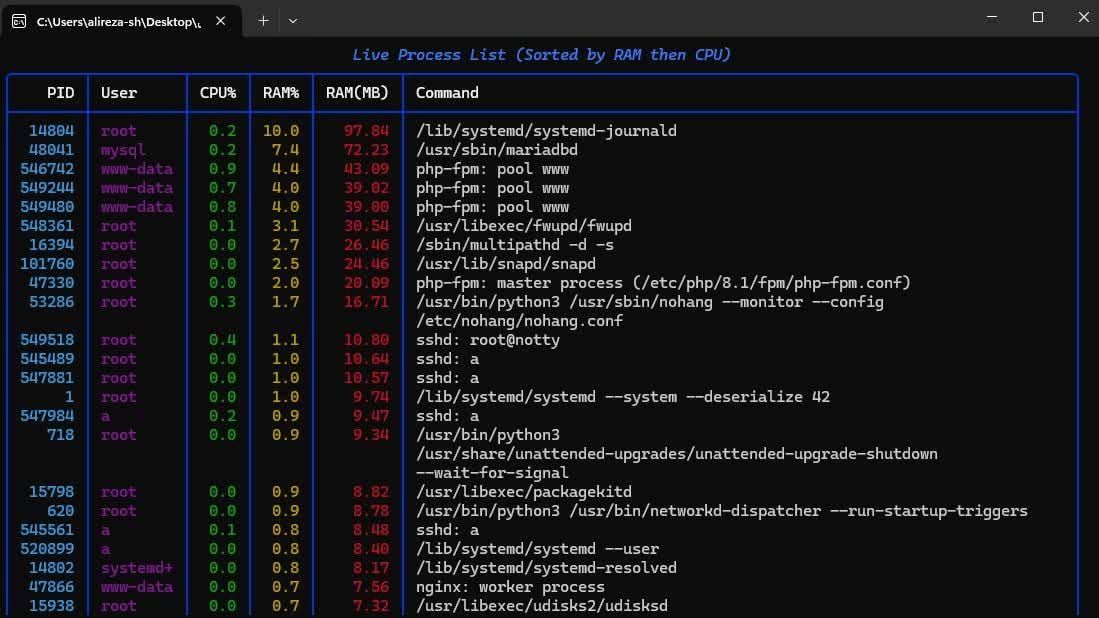
Task: Click the User column header
Action: [x=118, y=92]
